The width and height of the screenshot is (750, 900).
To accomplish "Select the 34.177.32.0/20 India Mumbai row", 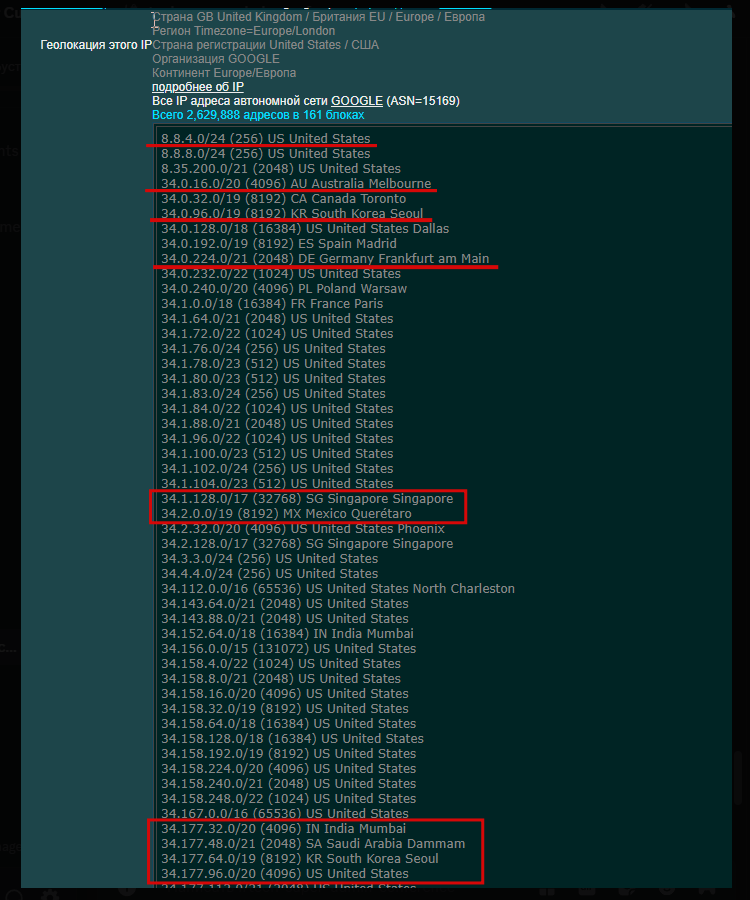I will [283, 829].
